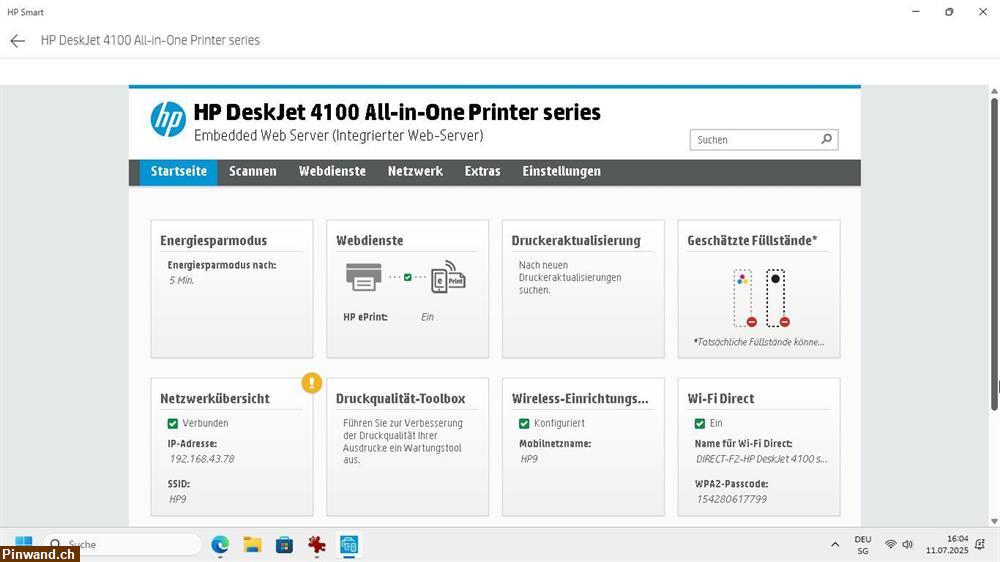Open the Netzwerkübersicht card heading
The height and width of the screenshot is (562, 1000).
coord(215,399)
